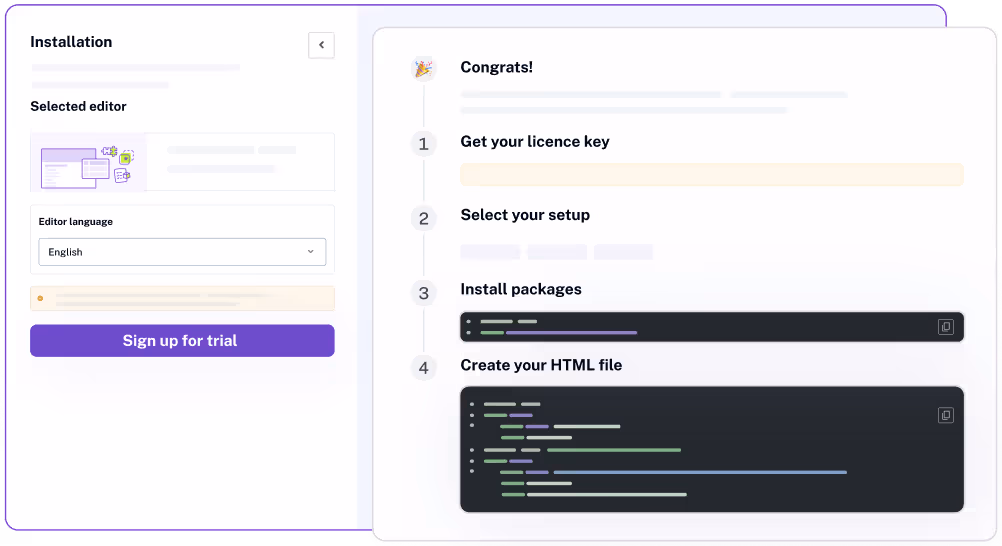The width and height of the screenshot is (1002, 546).
Task: Select the step 1 number circle
Action: click(423, 144)
